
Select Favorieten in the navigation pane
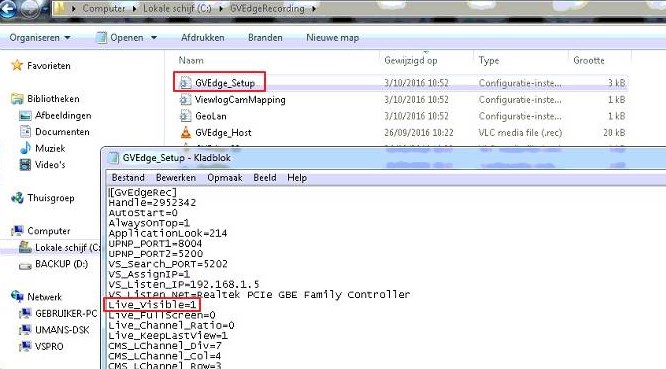tap(49, 66)
